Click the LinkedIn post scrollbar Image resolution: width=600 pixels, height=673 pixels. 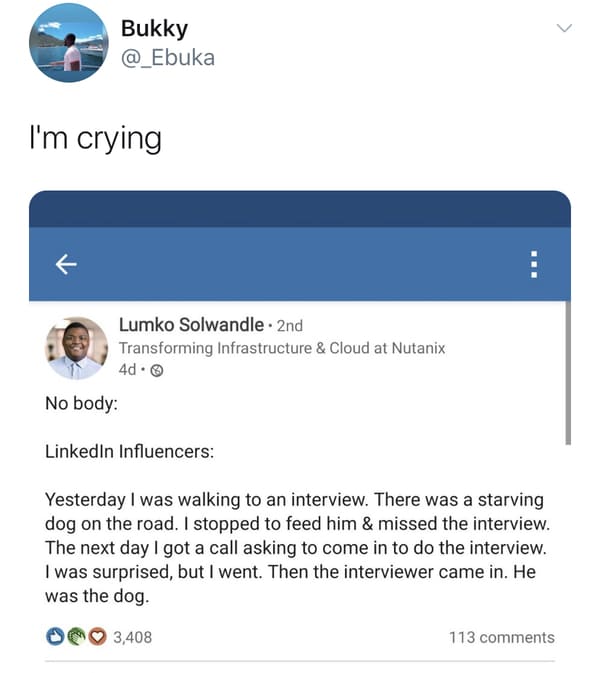(x=568, y=373)
